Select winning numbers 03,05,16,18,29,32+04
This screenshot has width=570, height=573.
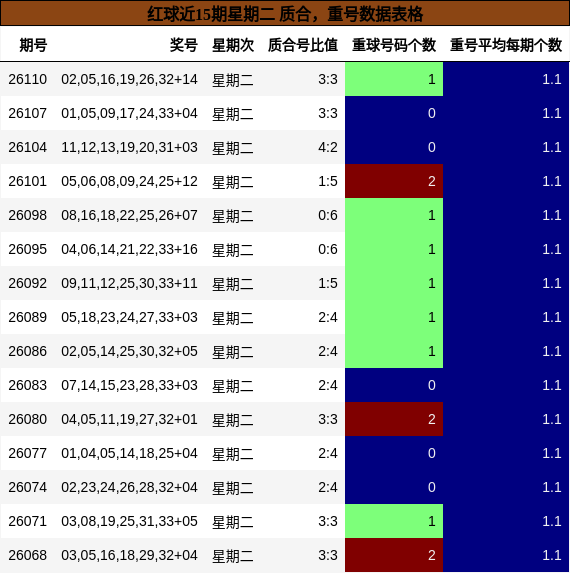129,555
